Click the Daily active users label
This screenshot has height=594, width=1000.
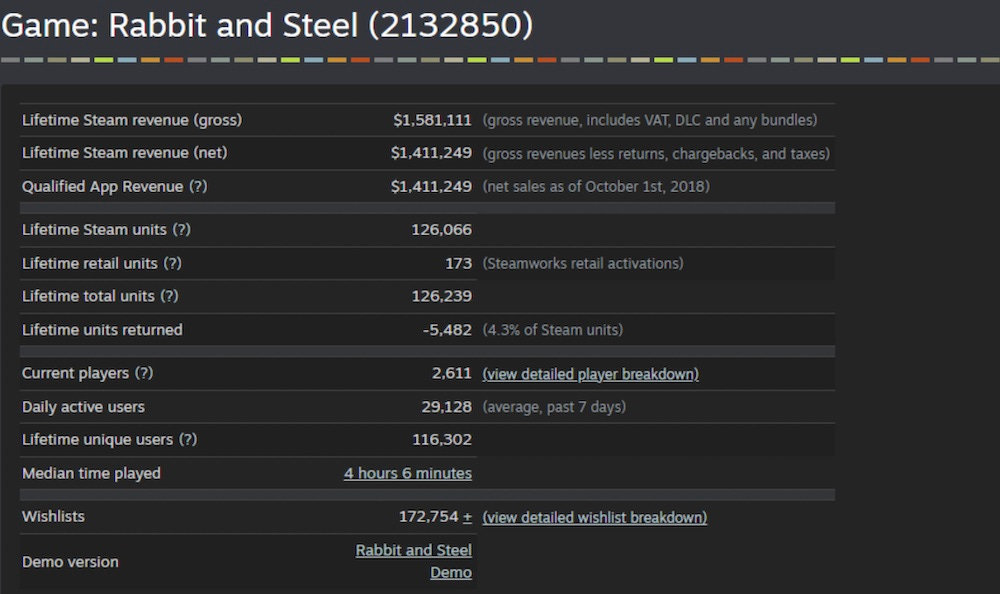point(84,407)
